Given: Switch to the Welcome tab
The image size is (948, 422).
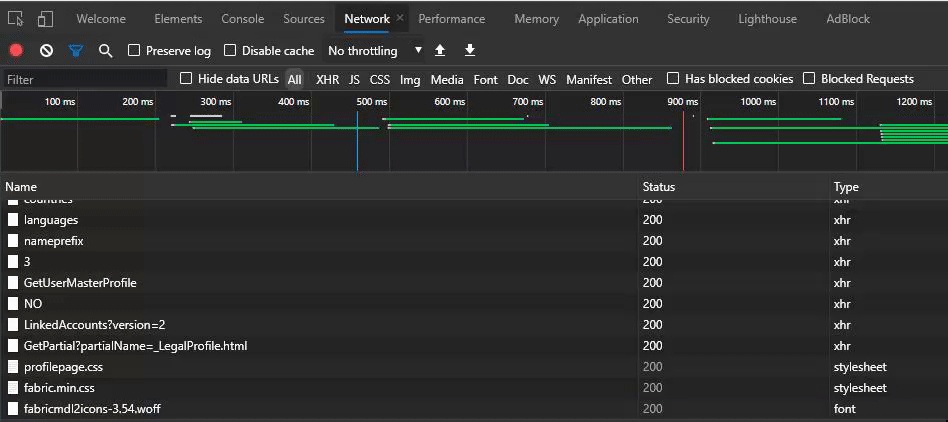Looking at the screenshot, I should [101, 19].
